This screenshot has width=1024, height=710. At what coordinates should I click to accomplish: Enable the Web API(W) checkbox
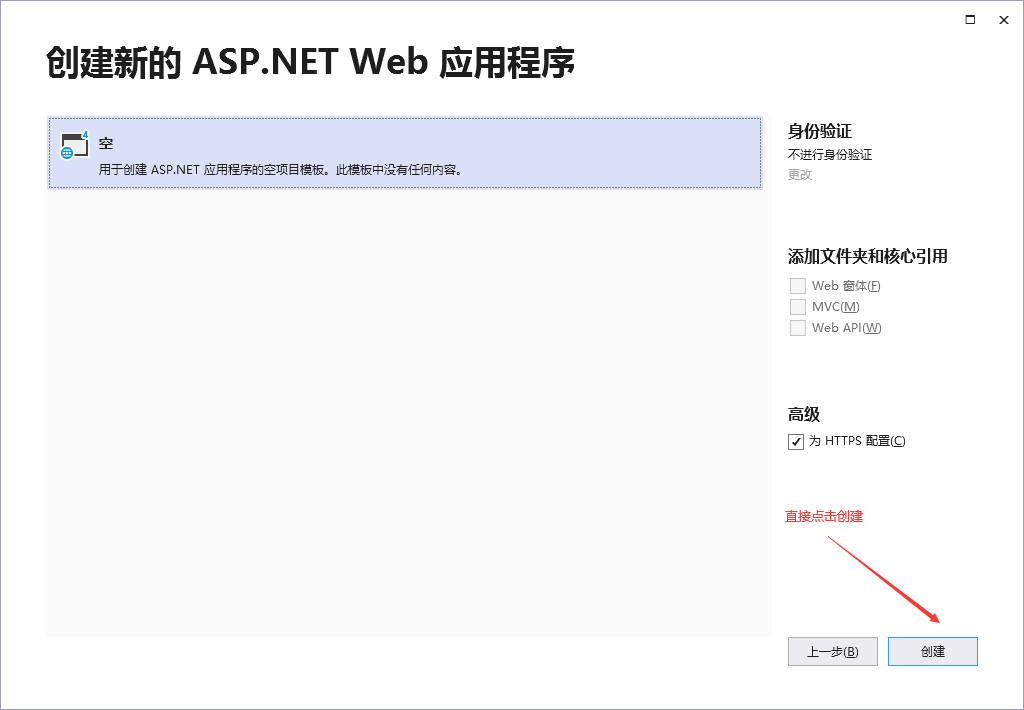click(x=797, y=327)
